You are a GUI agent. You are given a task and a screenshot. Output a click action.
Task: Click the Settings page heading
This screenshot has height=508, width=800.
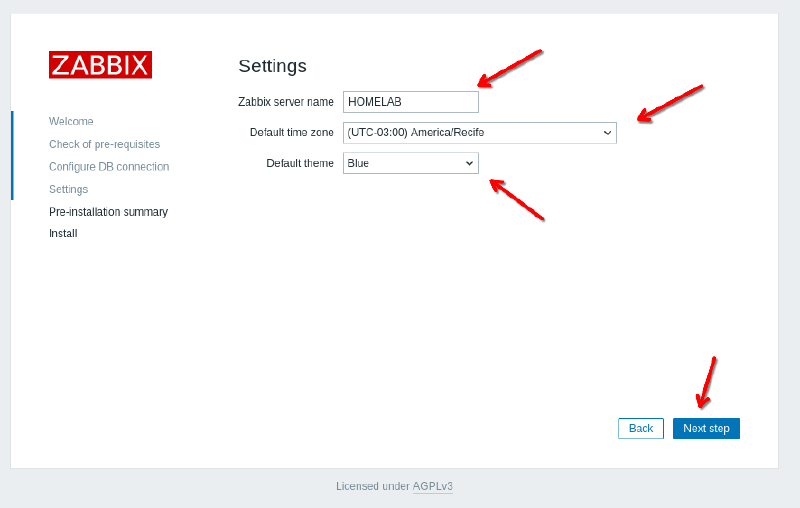(x=272, y=66)
